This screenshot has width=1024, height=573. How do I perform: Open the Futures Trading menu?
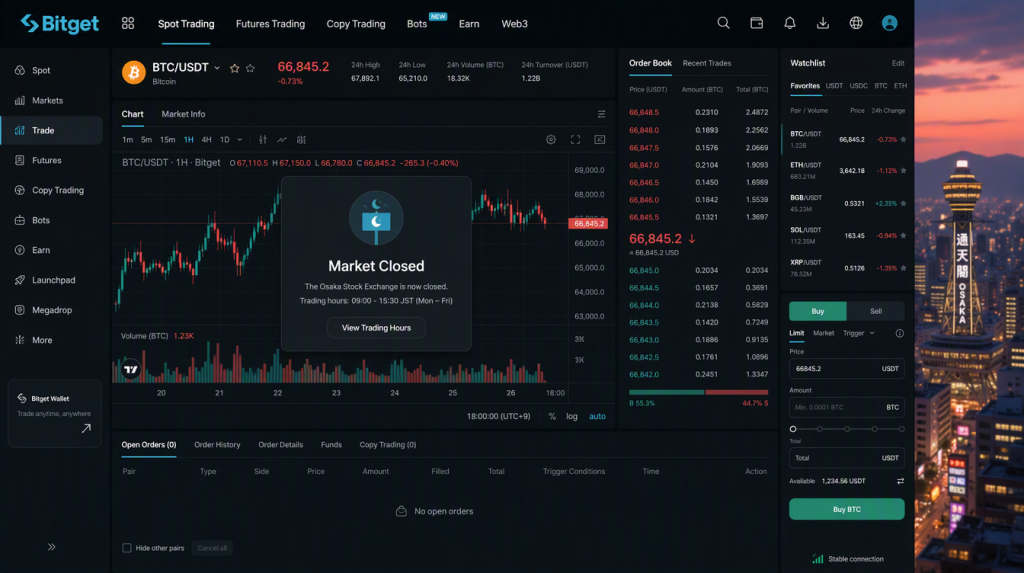[x=270, y=24]
